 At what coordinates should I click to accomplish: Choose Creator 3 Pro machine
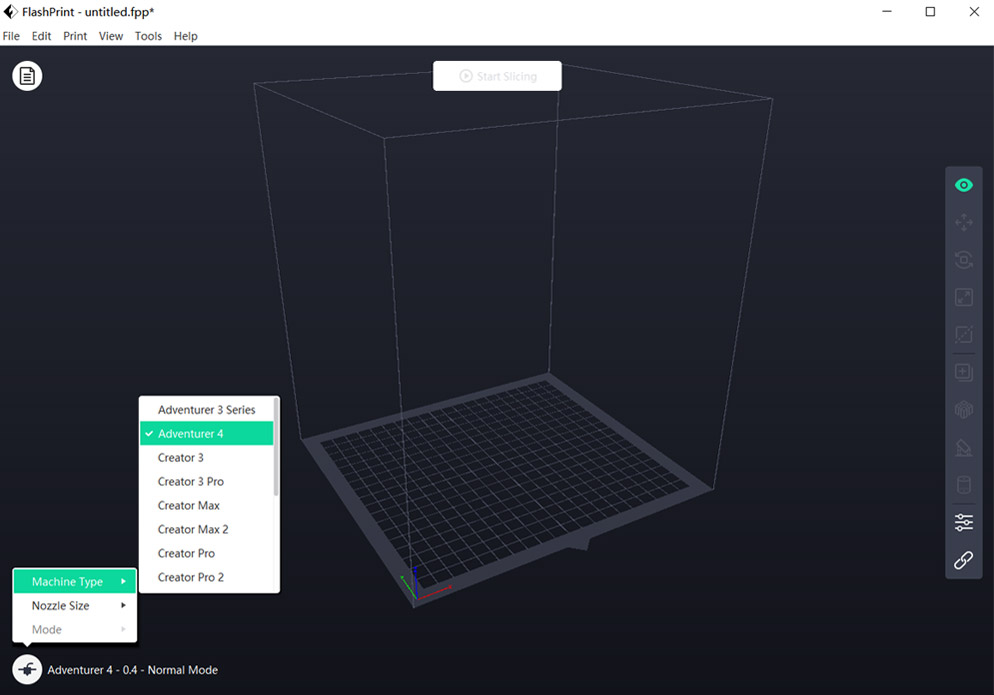pyautogui.click(x=207, y=482)
